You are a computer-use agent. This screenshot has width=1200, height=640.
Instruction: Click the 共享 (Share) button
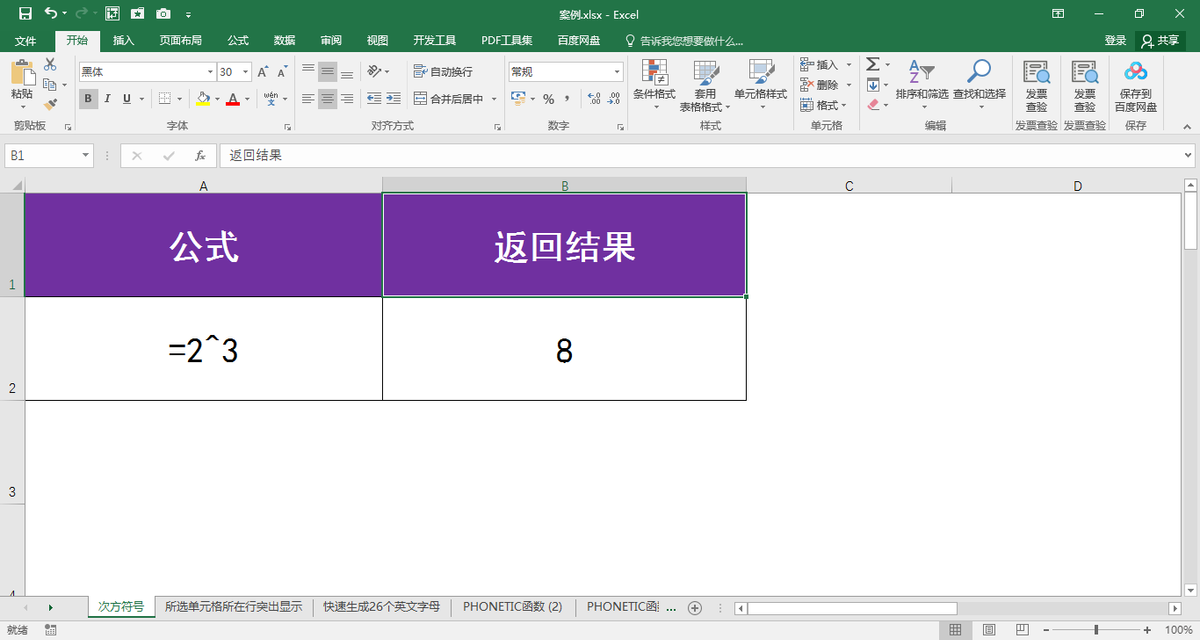(x=1160, y=40)
